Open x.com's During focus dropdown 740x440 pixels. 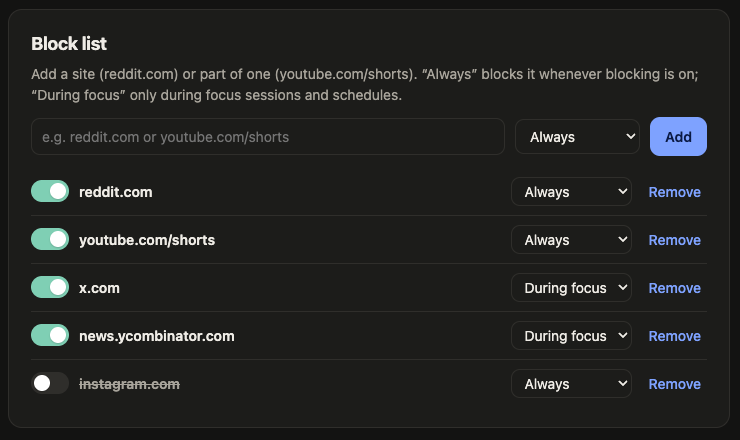571,288
